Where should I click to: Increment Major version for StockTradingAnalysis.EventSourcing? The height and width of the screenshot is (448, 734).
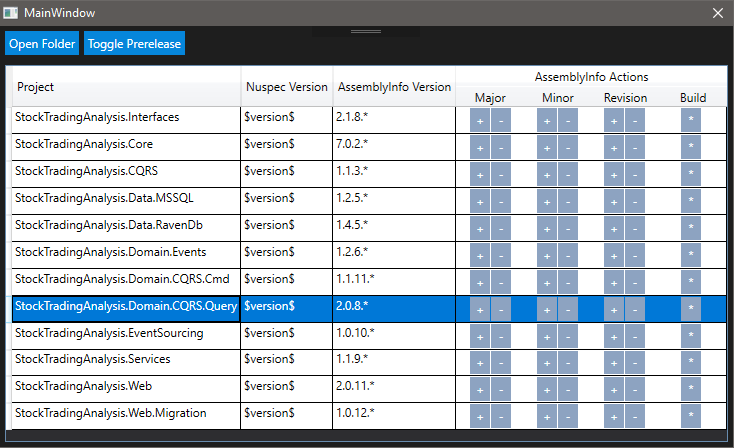[x=480, y=336]
